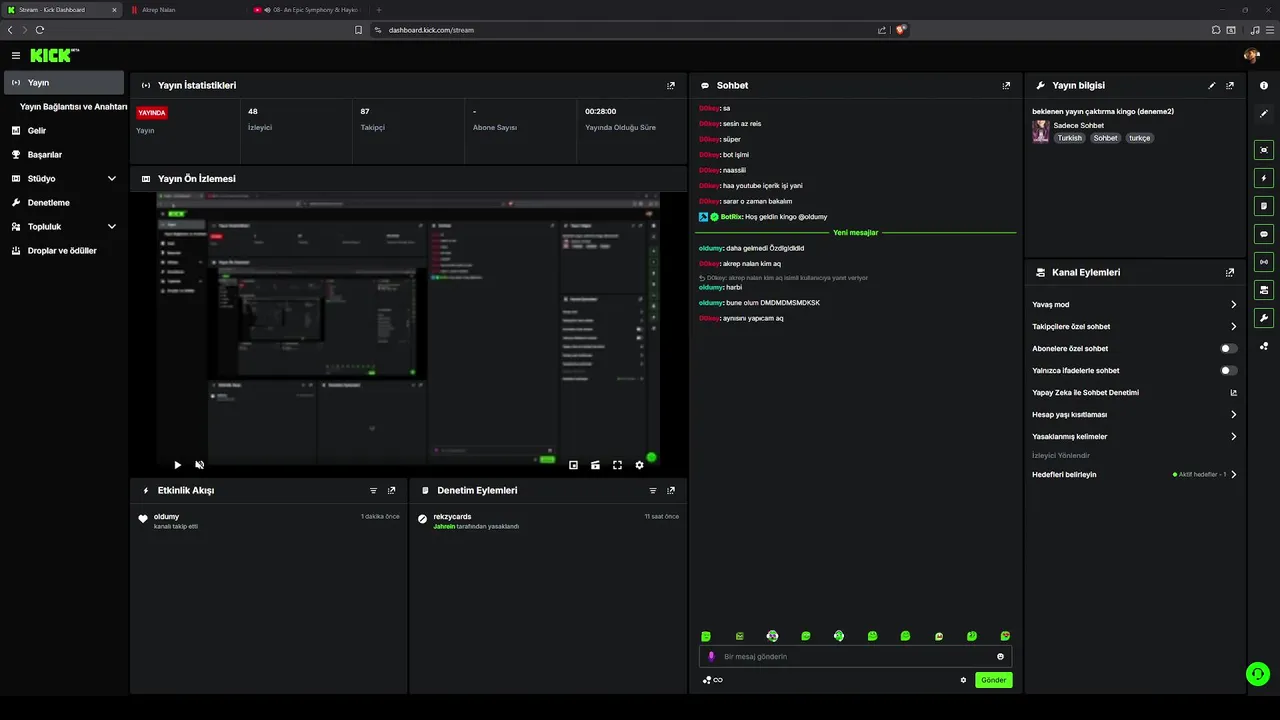Pop out the Denetim Eylemleri panel

[671, 491]
